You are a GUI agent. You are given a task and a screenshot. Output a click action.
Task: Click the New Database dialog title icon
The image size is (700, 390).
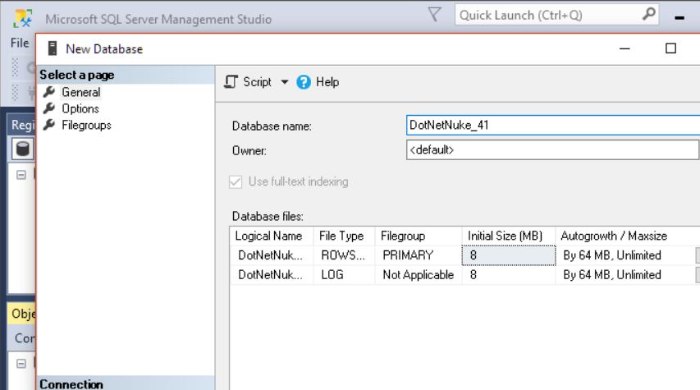(x=52, y=48)
